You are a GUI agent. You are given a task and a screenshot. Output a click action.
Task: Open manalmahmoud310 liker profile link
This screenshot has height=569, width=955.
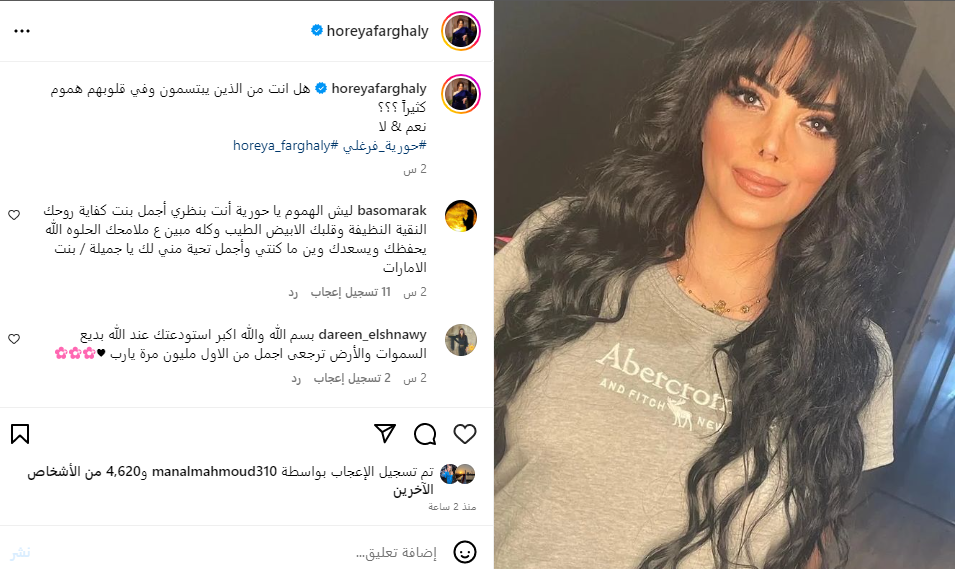click(214, 472)
